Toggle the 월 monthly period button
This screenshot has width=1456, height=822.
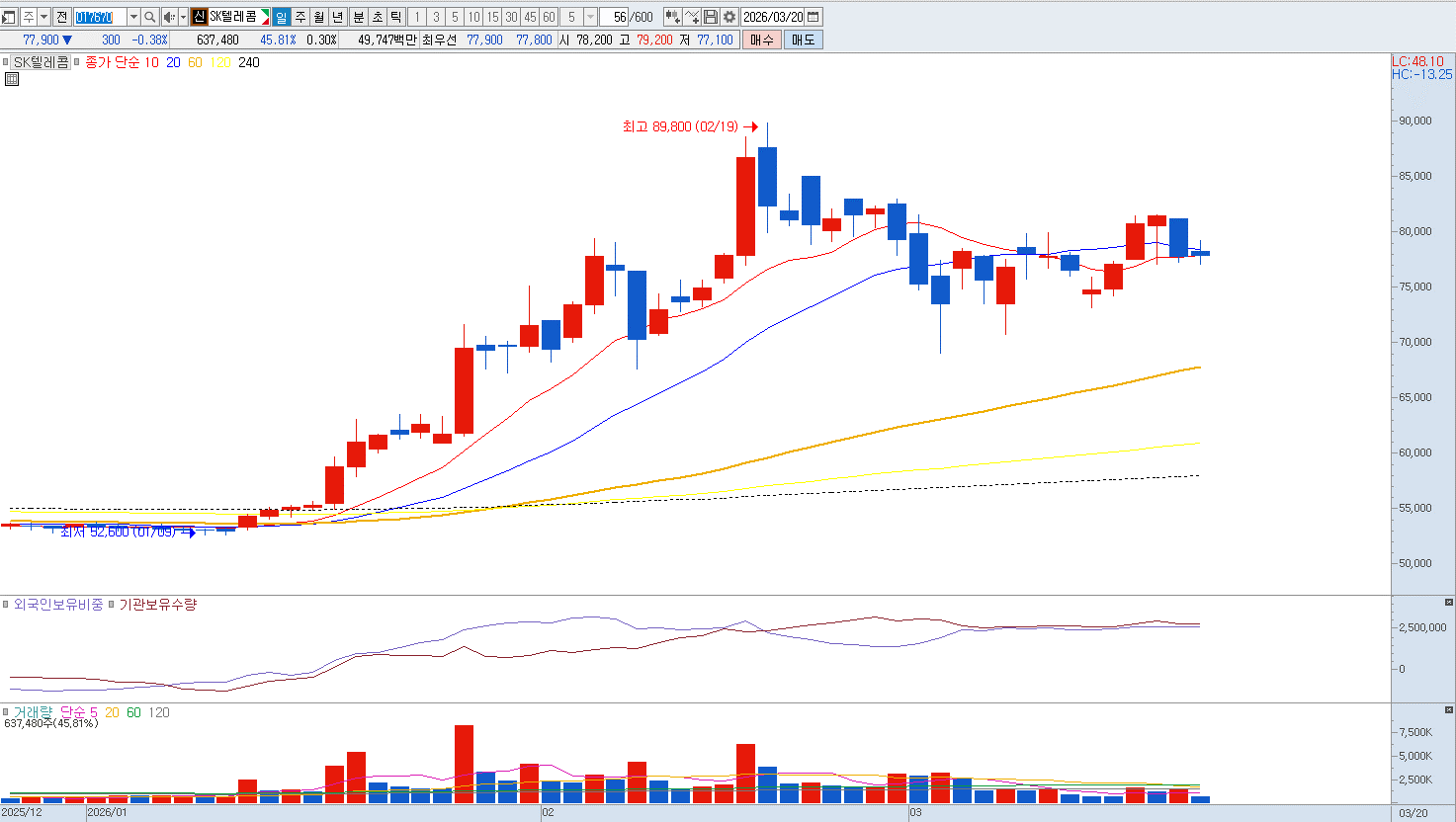318,17
